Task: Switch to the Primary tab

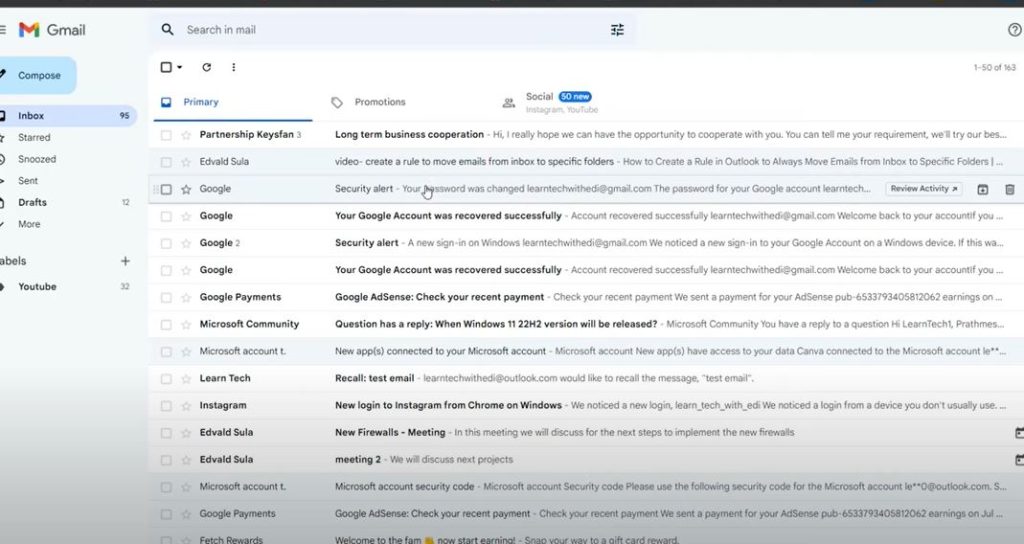Action: click(x=232, y=103)
